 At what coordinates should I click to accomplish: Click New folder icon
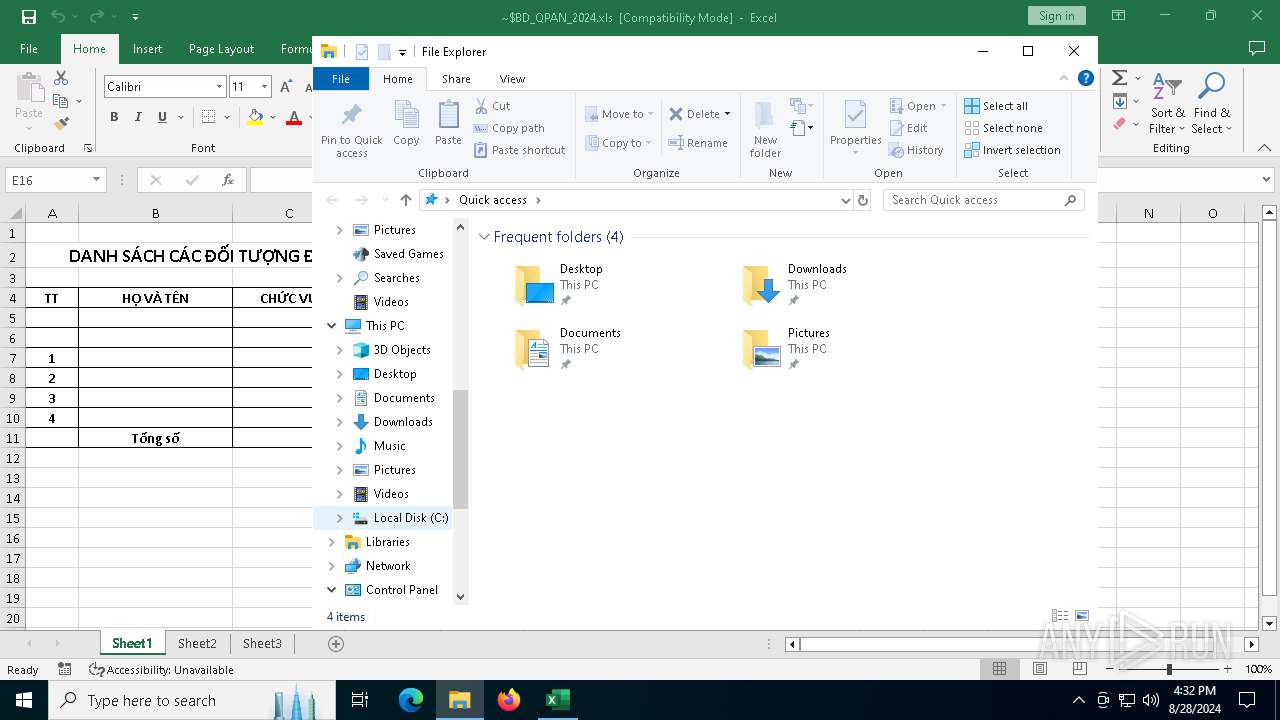point(765,117)
